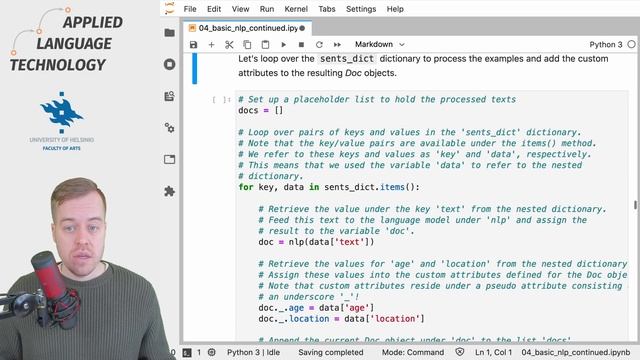
Task: Open the Help menu
Action: coord(395,9)
